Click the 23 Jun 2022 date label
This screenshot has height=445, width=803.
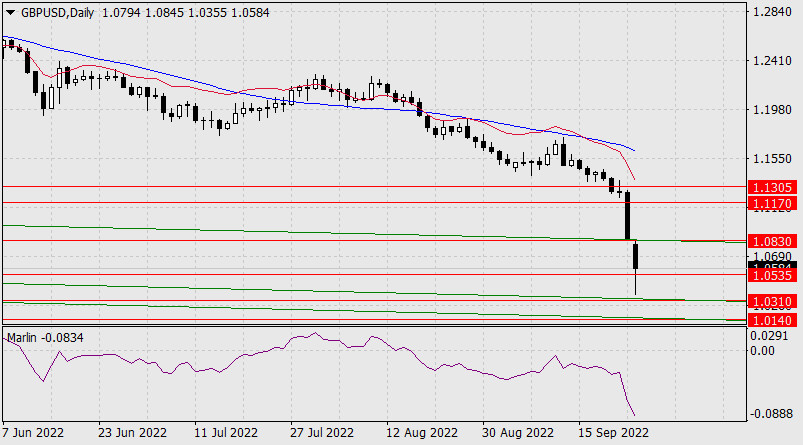click(x=132, y=433)
